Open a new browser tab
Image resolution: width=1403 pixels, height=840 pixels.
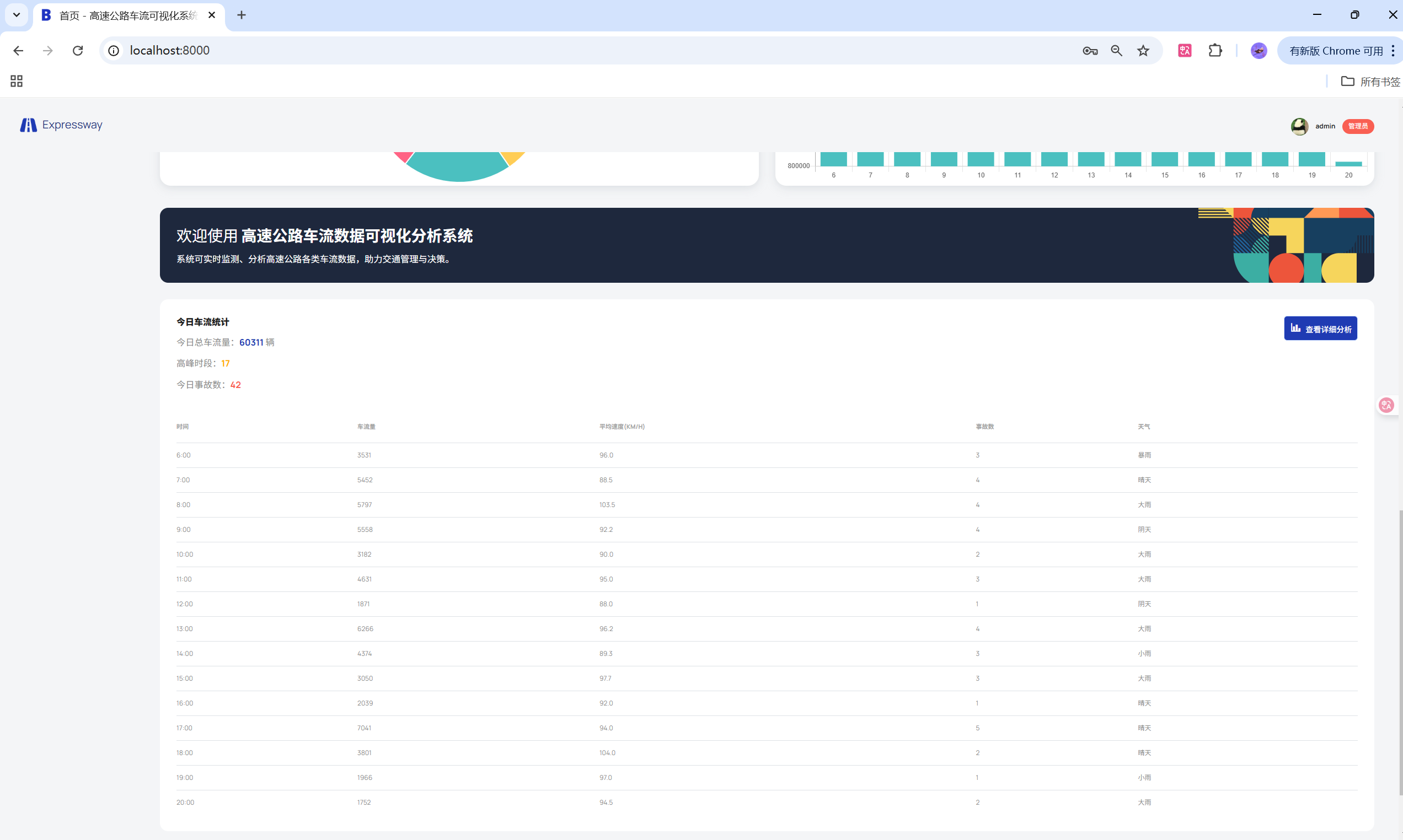(x=241, y=15)
